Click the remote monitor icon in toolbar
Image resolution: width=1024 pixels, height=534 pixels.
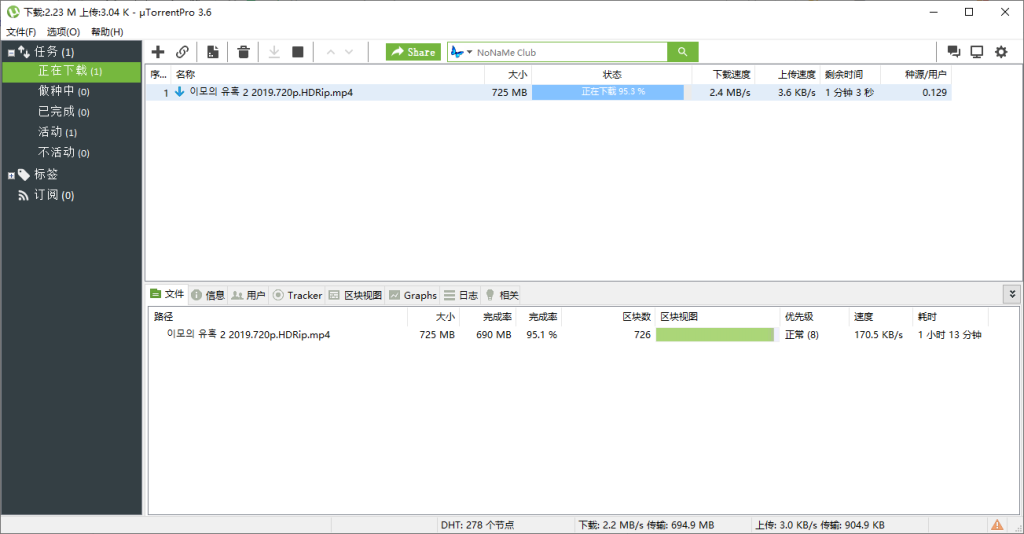click(x=977, y=52)
